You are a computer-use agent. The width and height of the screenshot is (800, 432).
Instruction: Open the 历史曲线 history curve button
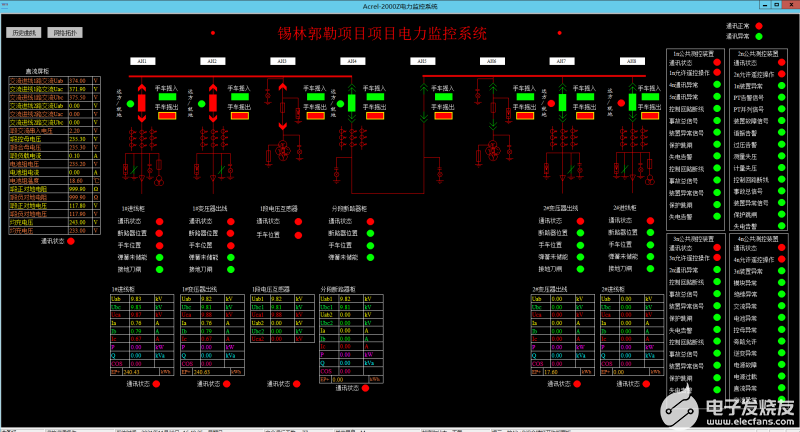[23, 33]
